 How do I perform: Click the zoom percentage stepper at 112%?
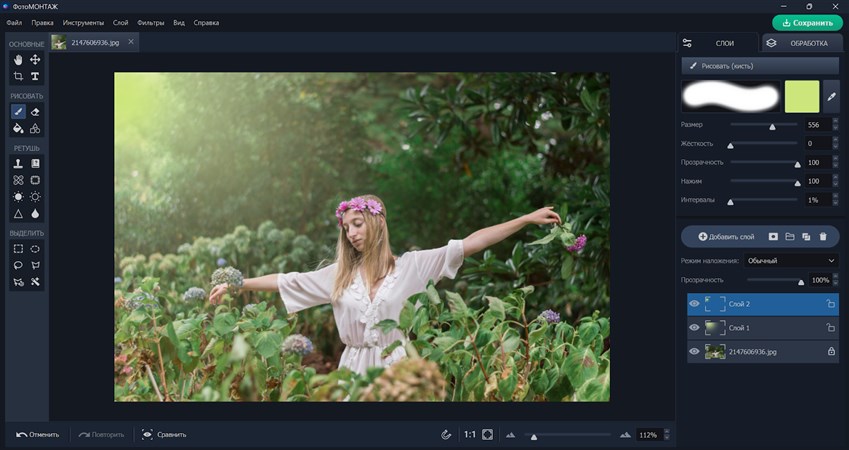tap(668, 435)
